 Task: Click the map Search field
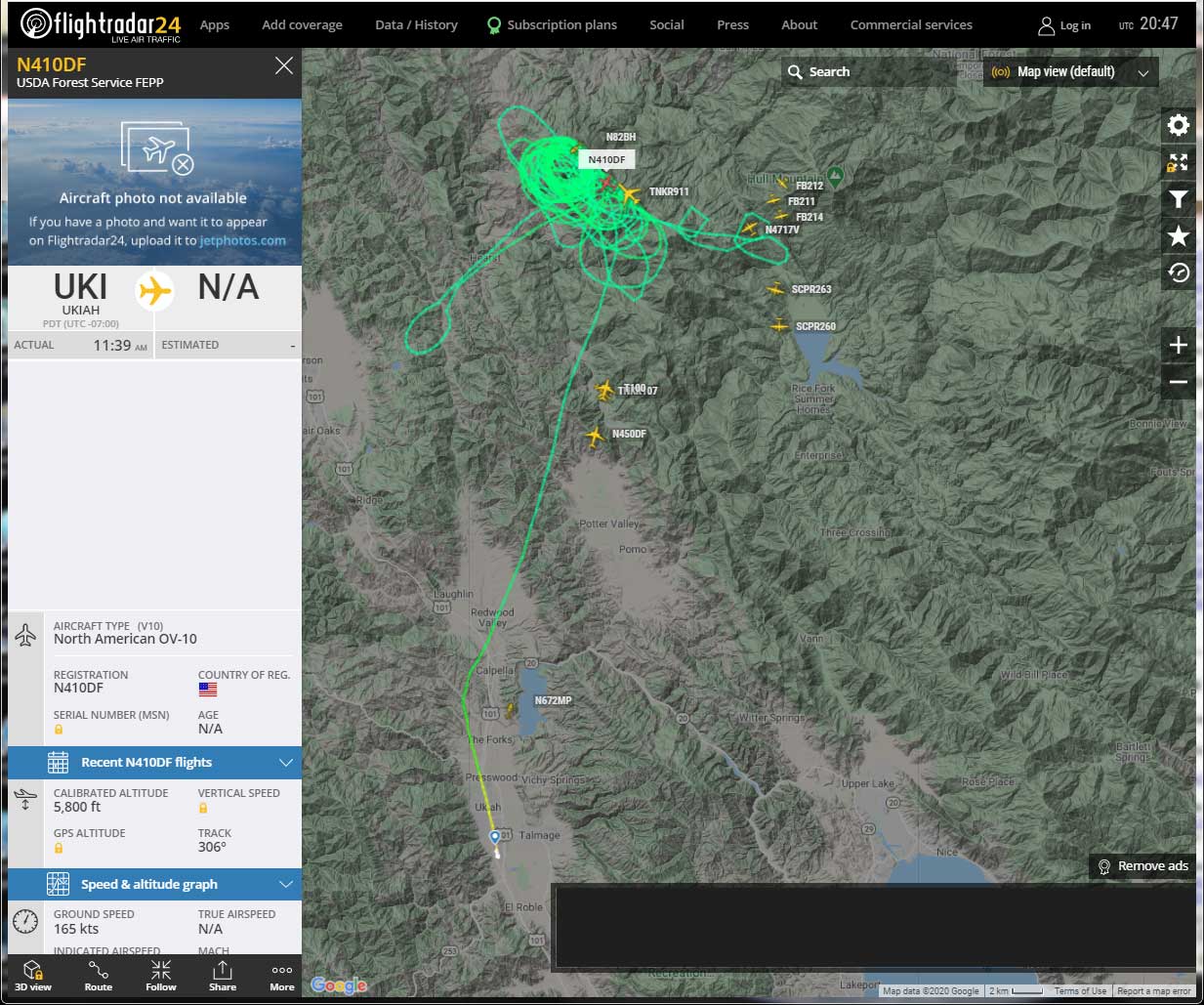pyautogui.click(x=869, y=72)
